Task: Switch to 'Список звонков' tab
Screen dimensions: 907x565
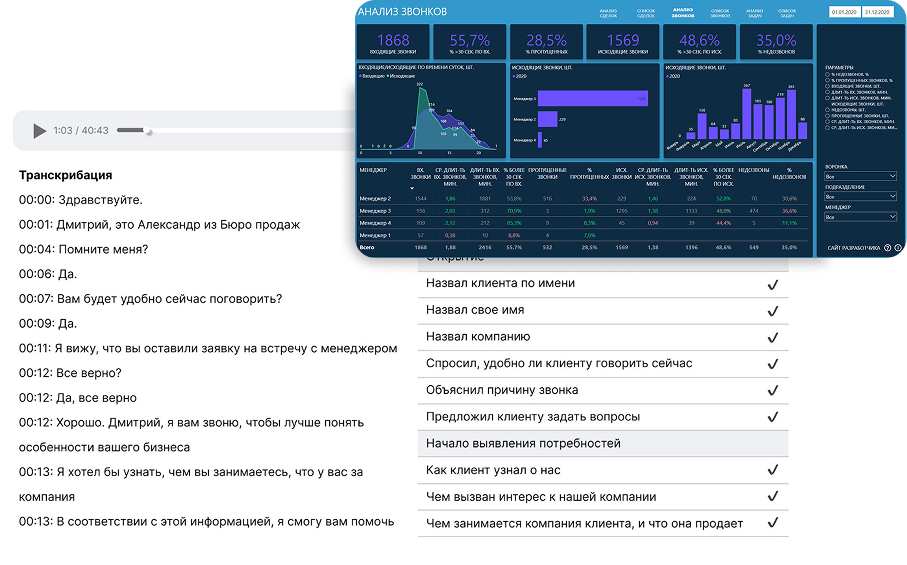Action: pyautogui.click(x=720, y=13)
